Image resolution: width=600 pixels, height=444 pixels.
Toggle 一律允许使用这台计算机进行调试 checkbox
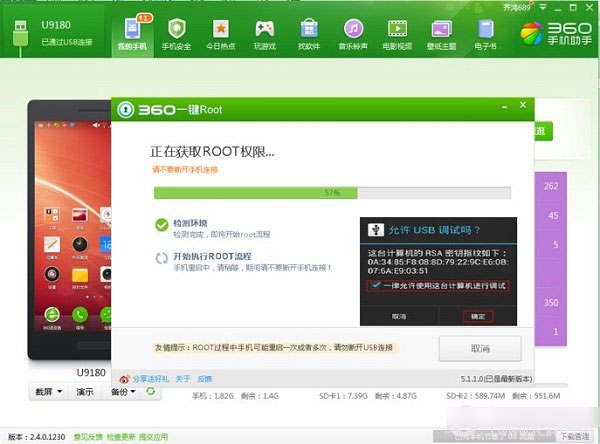(376, 285)
